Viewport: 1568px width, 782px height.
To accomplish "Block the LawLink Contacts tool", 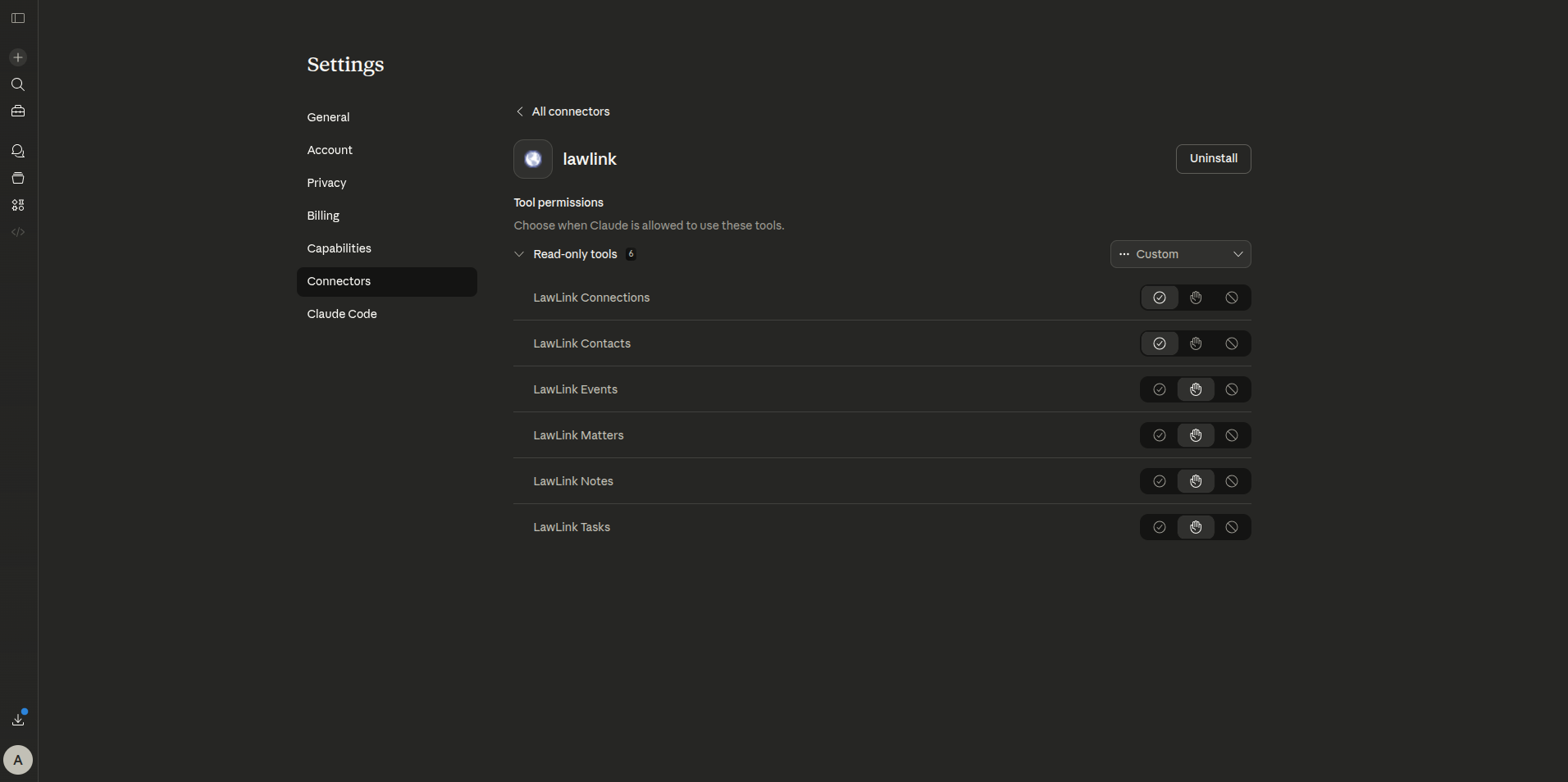I will point(1232,343).
